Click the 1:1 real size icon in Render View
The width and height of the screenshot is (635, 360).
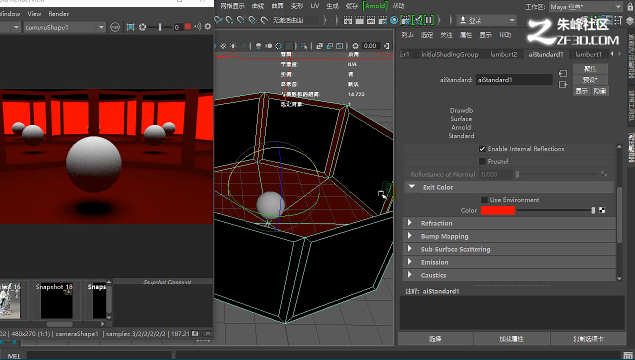[115, 27]
